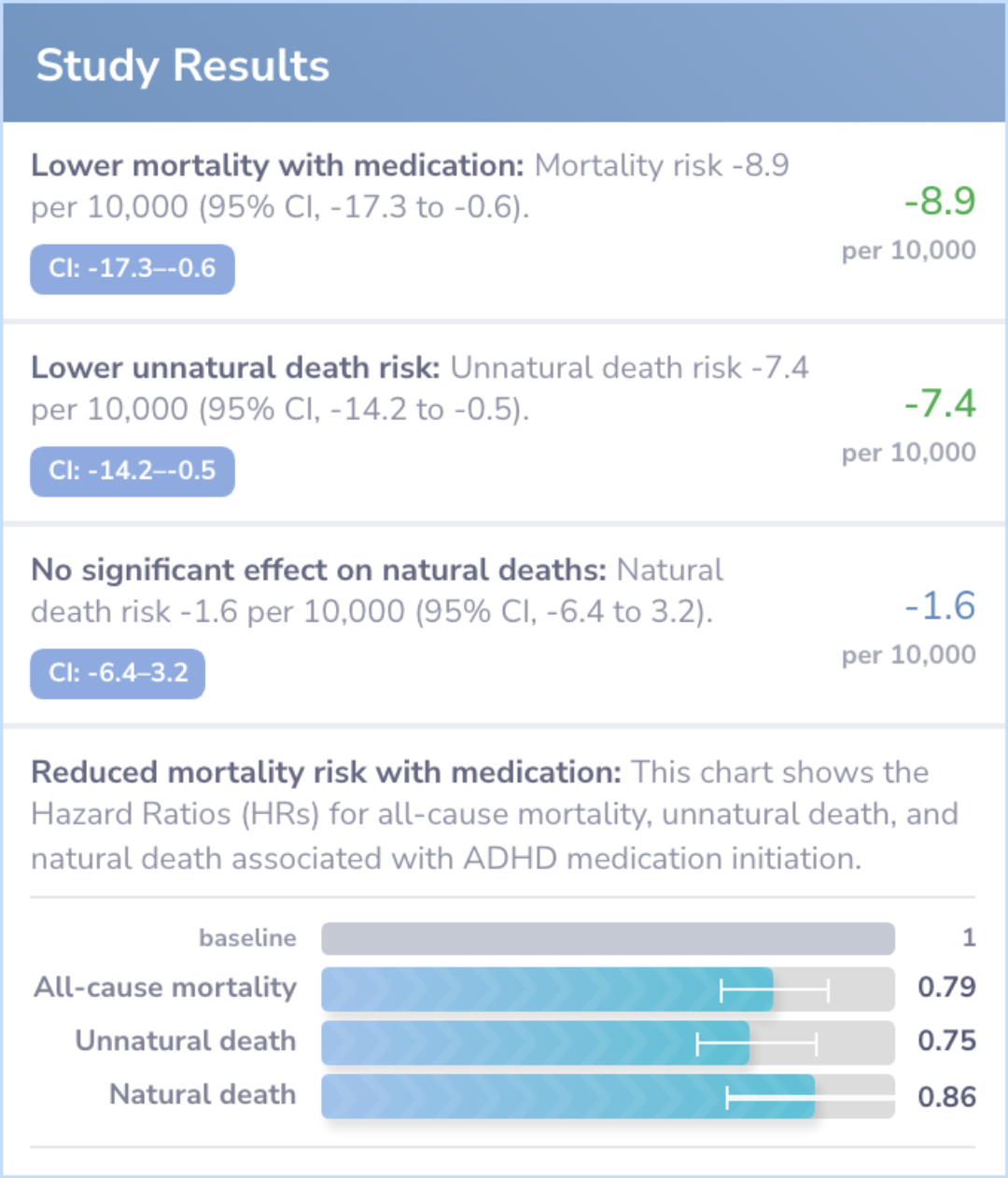Click "No significant effect on natural deaths" heading
Viewport: 1008px width, 1178px height.
point(318,569)
